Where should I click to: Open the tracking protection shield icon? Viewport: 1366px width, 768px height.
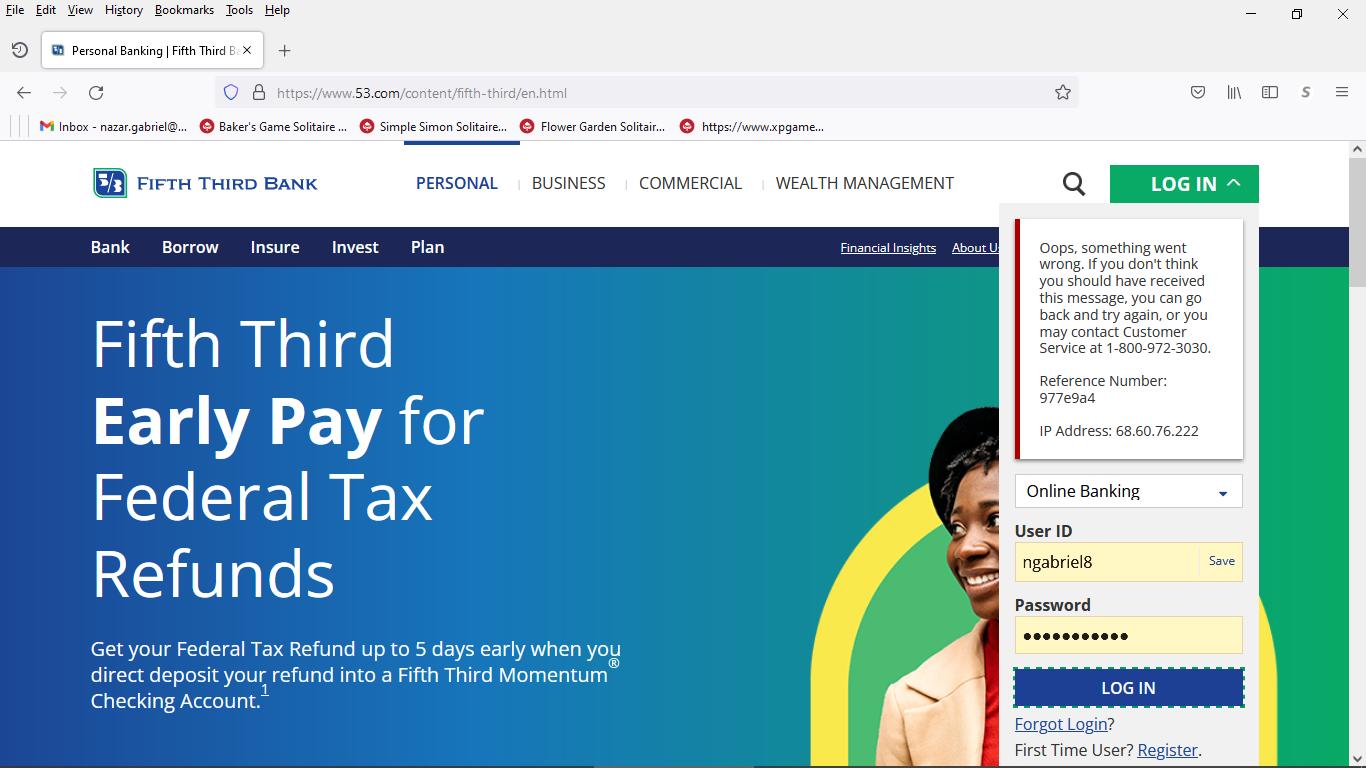pos(231,93)
